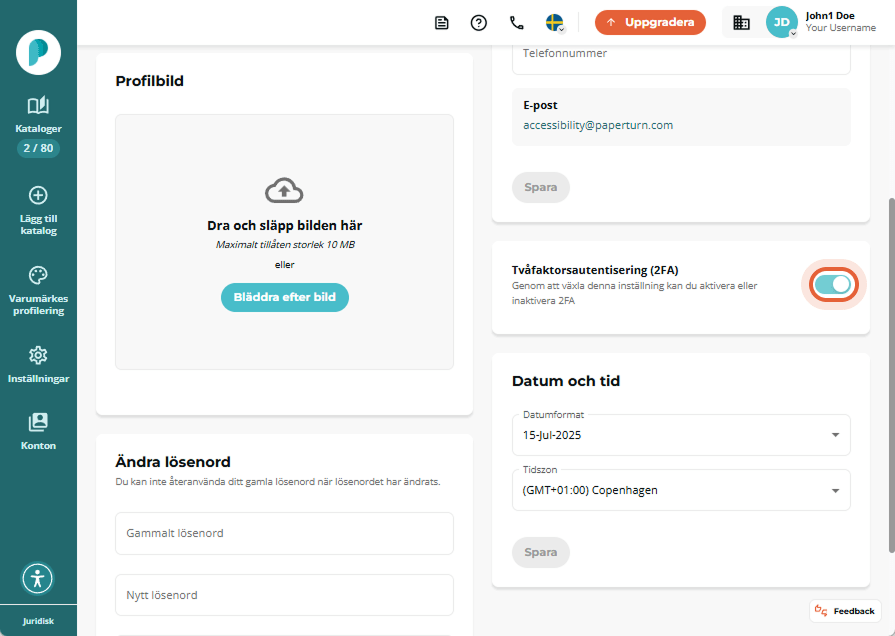Screen dimensions: 895x636
Task: Open the accessibility options icon
Action: coord(38,578)
